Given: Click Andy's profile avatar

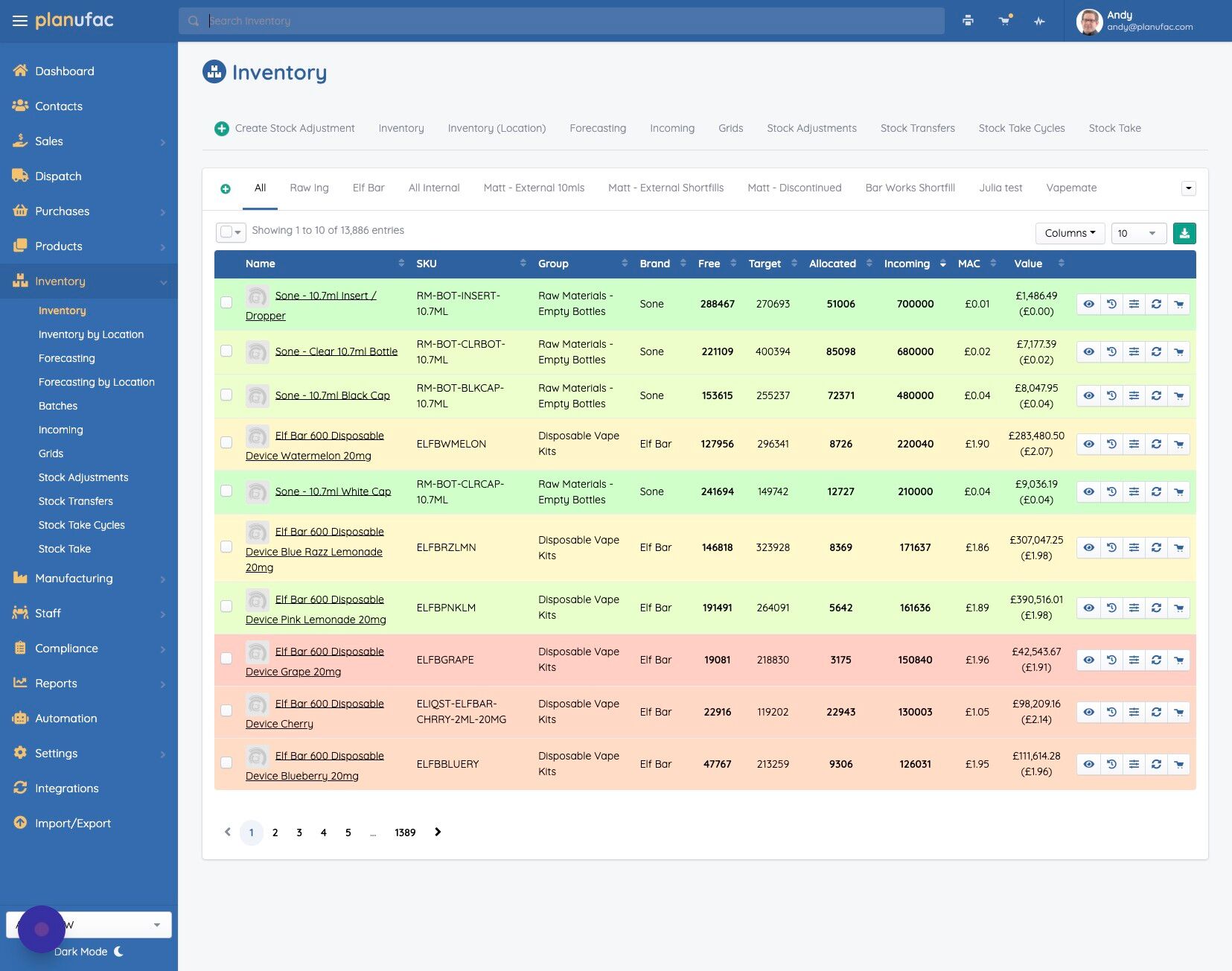Looking at the screenshot, I should point(1089,22).
